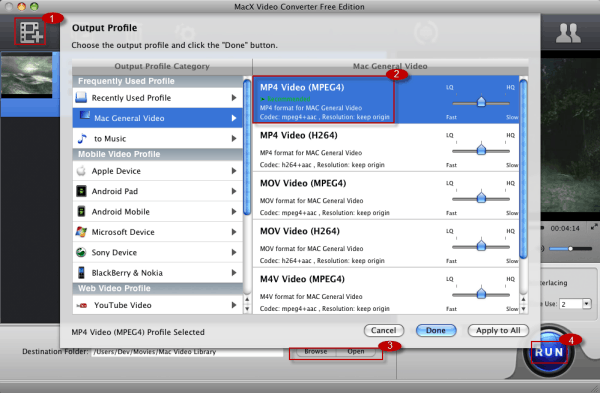Click the preview volume slider
Image resolution: width=600 pixels, height=393 pixels.
571,249
